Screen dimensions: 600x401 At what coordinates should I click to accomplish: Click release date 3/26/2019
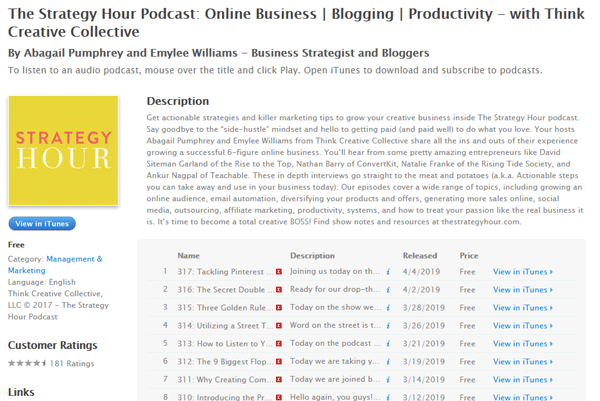pos(424,326)
